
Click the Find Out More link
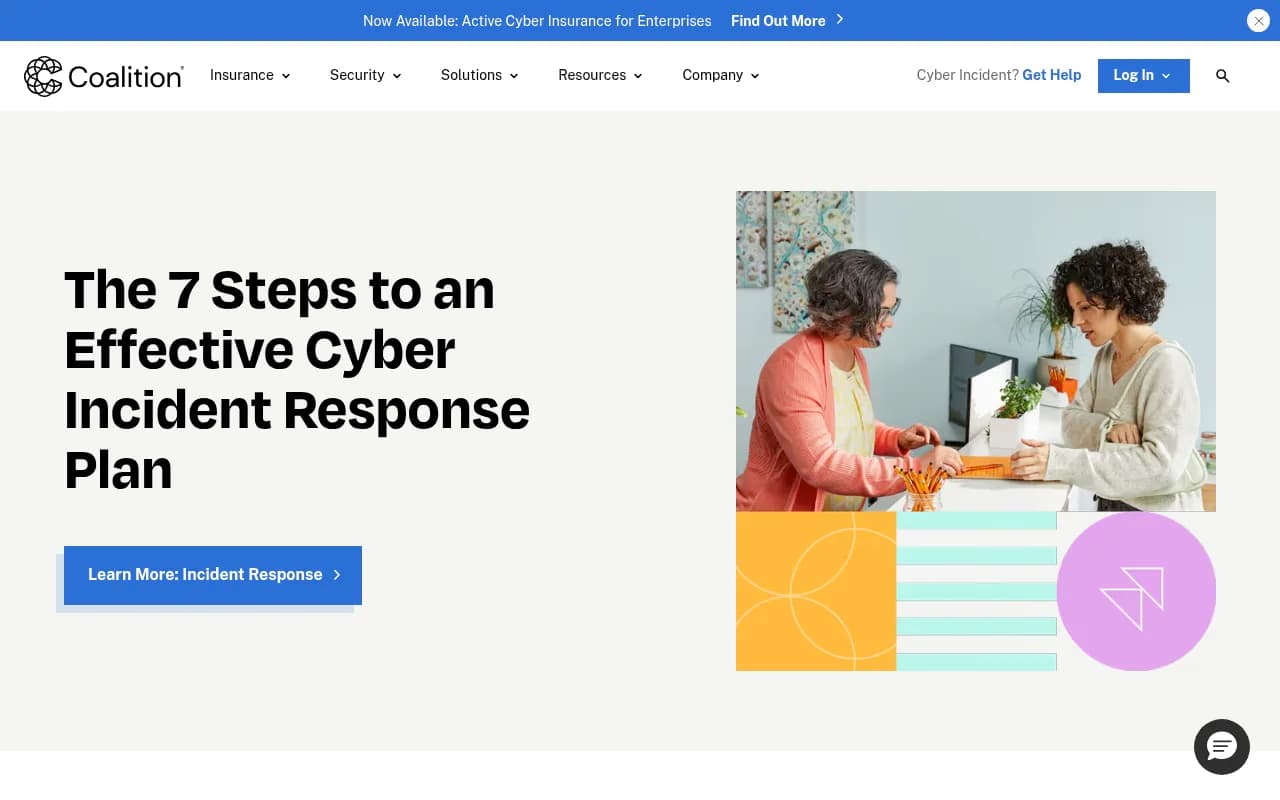pyautogui.click(x=788, y=21)
